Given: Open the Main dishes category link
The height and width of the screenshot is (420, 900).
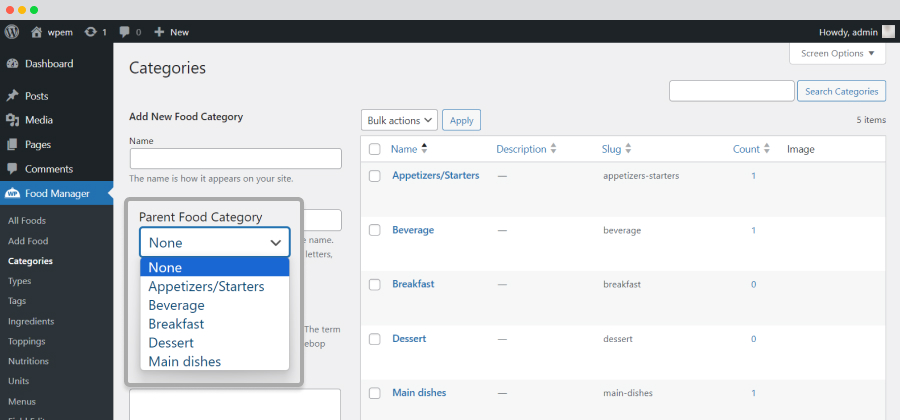Looking at the screenshot, I should 419,393.
